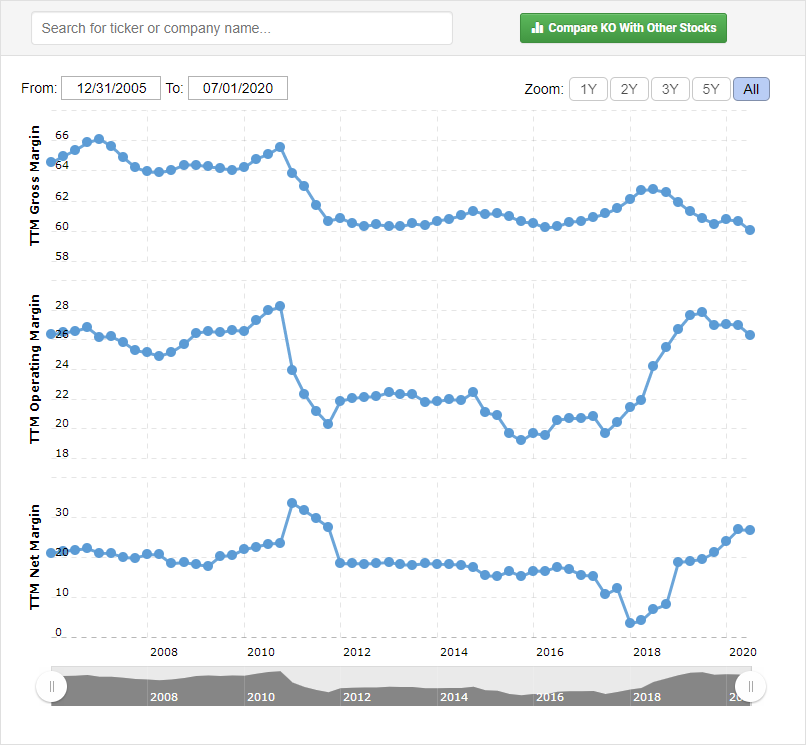The height and width of the screenshot is (746, 807).
Task: Click the last data point on Gross Margin chart
Action: click(x=750, y=230)
